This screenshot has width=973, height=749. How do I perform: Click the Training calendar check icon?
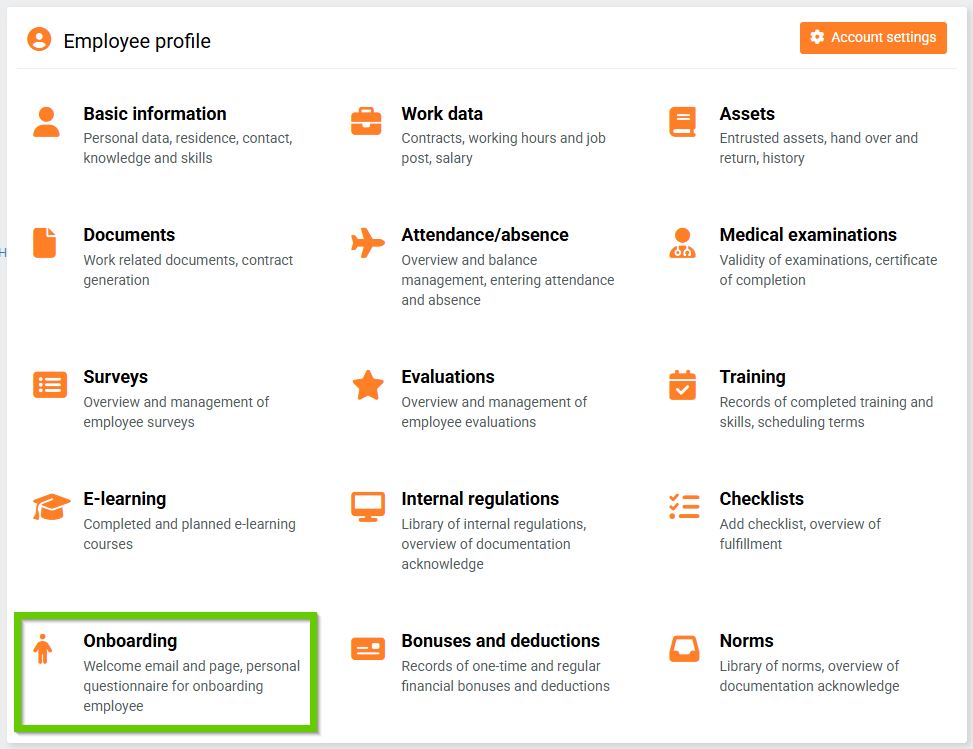pos(683,385)
